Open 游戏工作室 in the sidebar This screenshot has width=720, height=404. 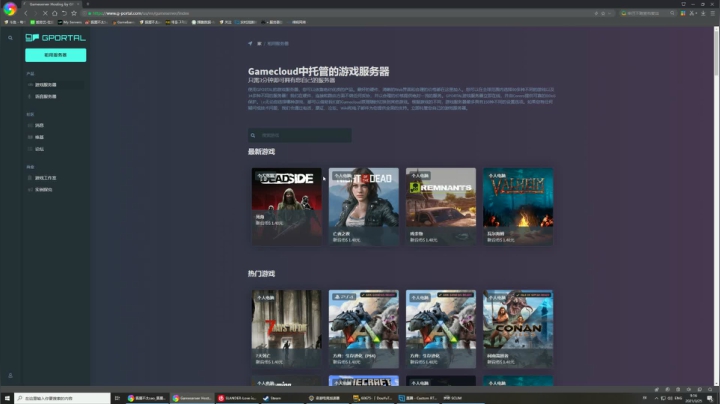45,178
